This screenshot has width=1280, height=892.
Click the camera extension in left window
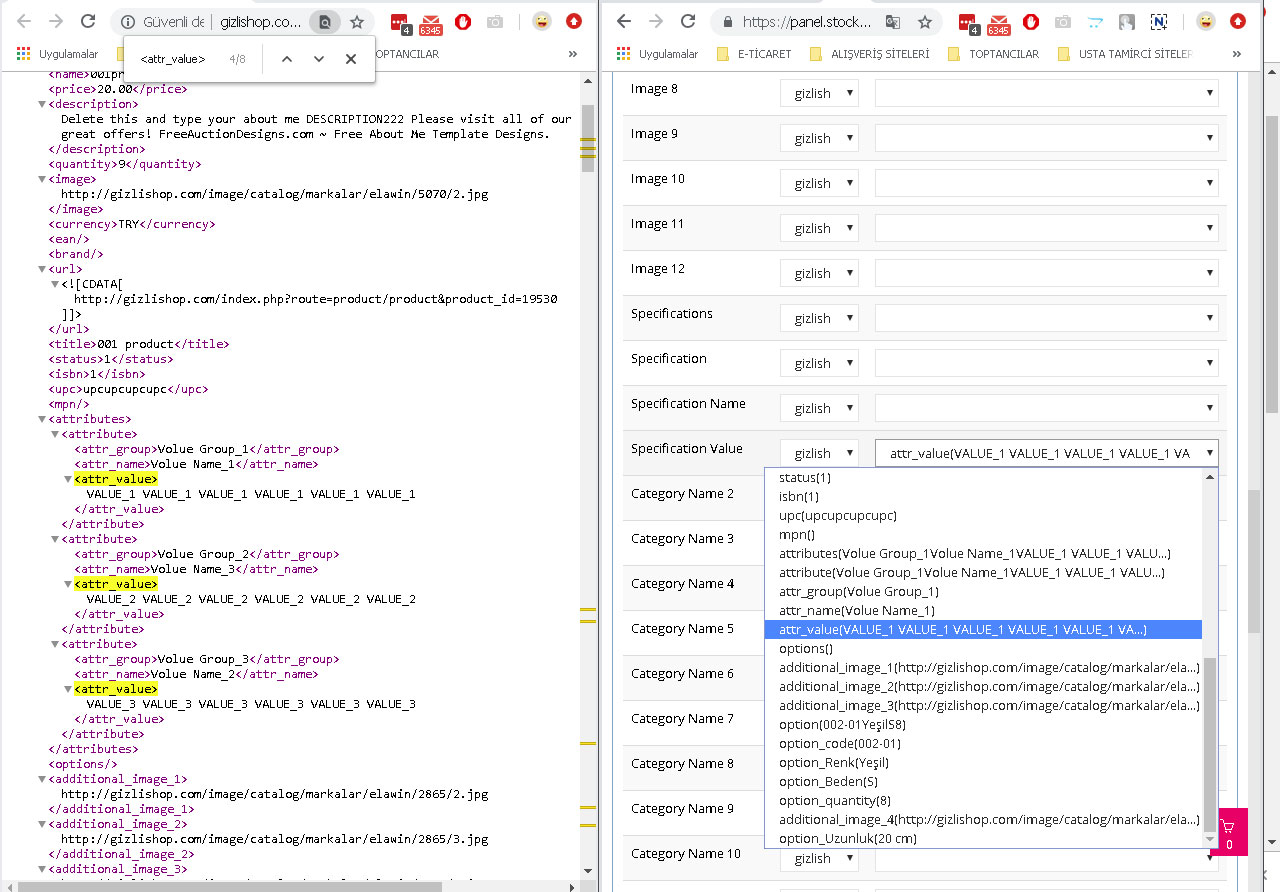494,21
